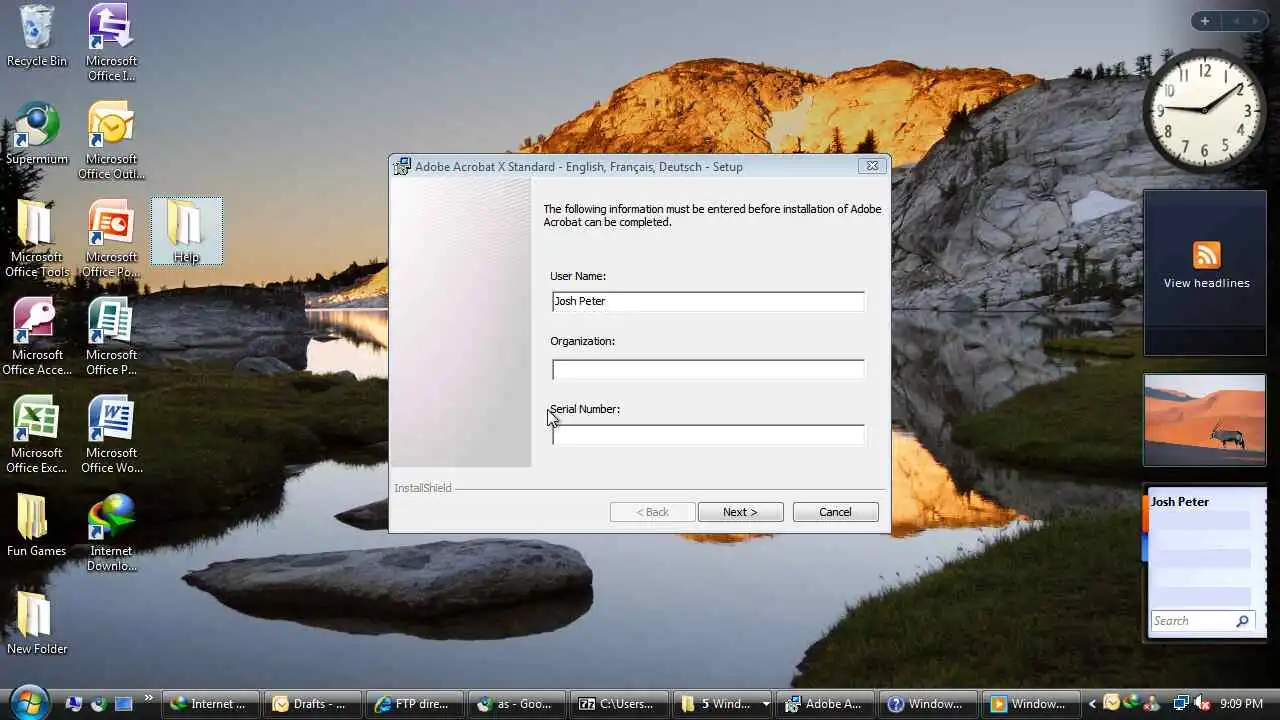1280x720 pixels.
Task: Click the Cancel button in setup
Action: pyautogui.click(x=835, y=512)
